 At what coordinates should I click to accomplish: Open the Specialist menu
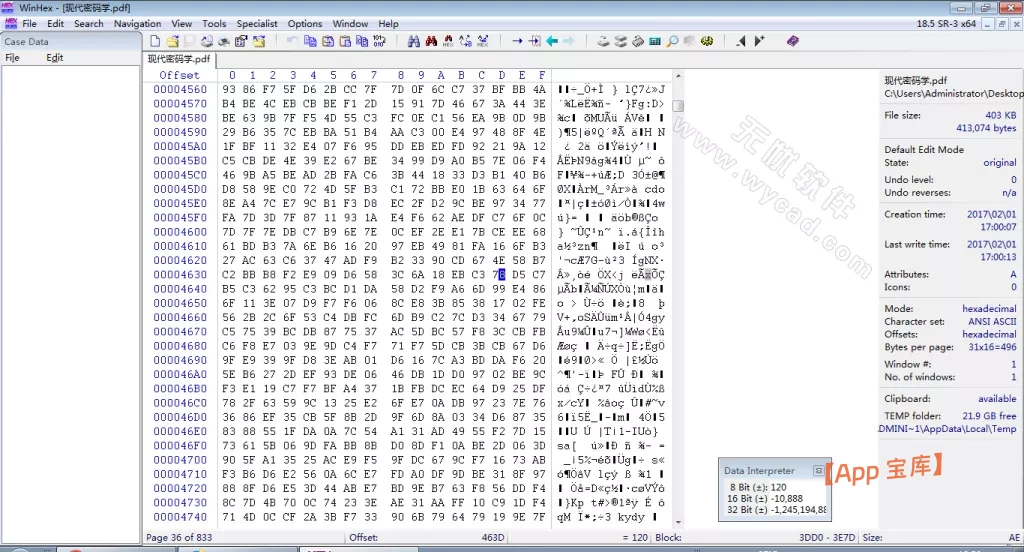pos(257,23)
